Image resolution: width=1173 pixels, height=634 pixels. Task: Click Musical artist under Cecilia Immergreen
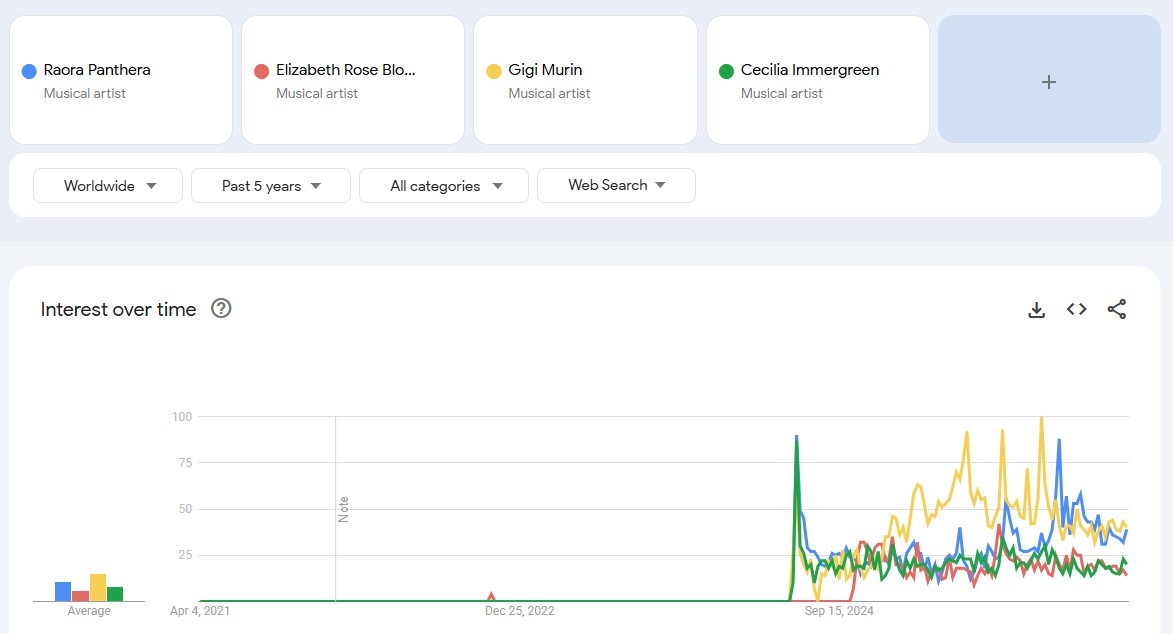(782, 94)
